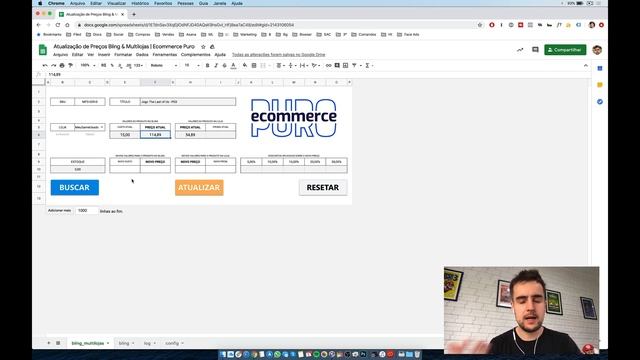The width and height of the screenshot is (640, 360).
Task: Click the insert chart icon
Action: [x=346, y=65]
